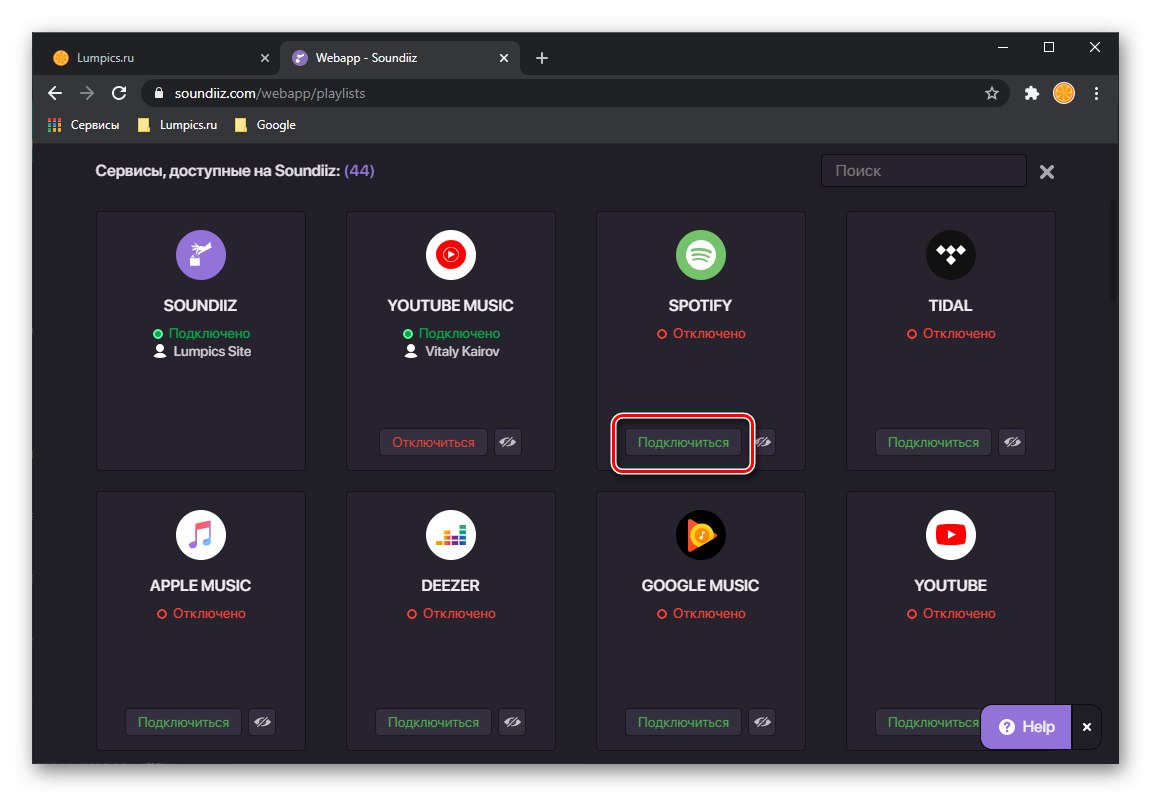1151x796 pixels.
Task: Open the browser extensions menu
Action: (1031, 93)
